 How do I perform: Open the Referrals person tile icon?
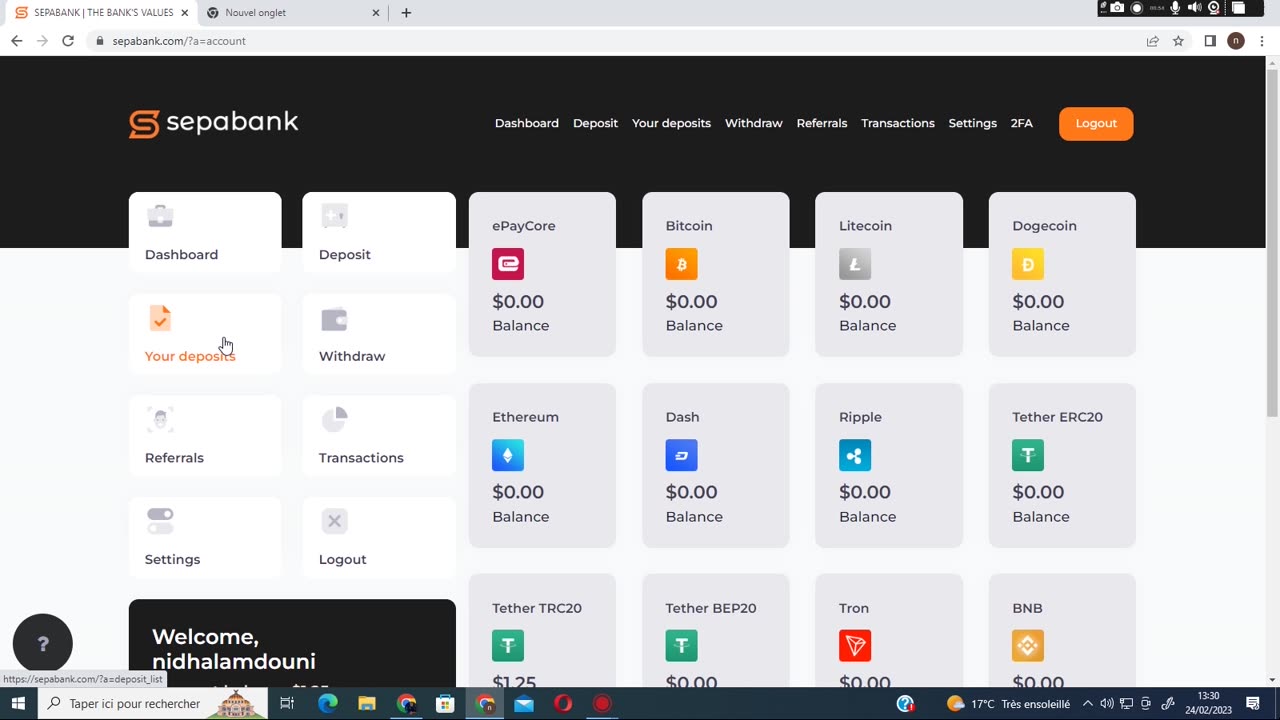(x=160, y=420)
